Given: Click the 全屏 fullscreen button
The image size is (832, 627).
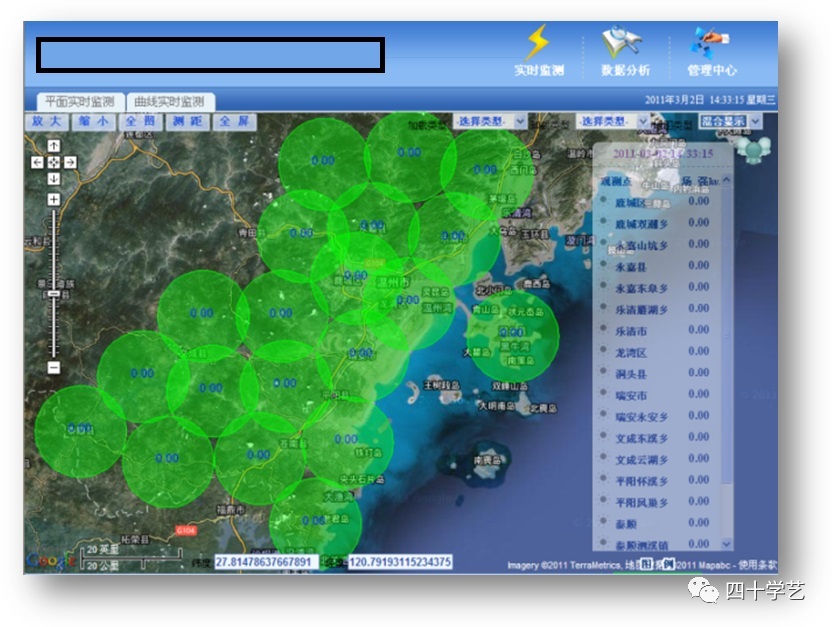Looking at the screenshot, I should tap(235, 121).
